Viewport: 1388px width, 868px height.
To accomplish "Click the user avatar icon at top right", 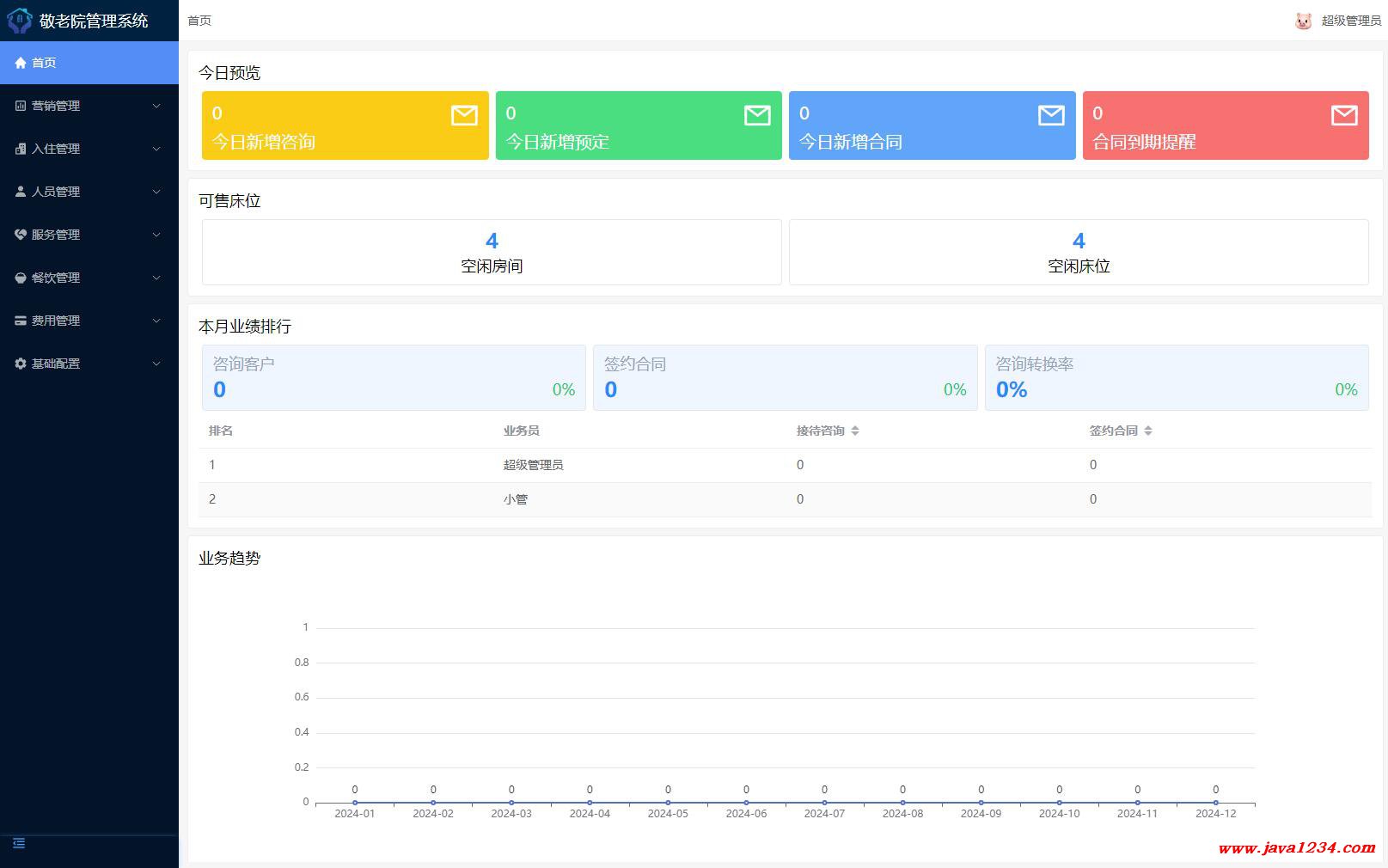I will [1304, 21].
